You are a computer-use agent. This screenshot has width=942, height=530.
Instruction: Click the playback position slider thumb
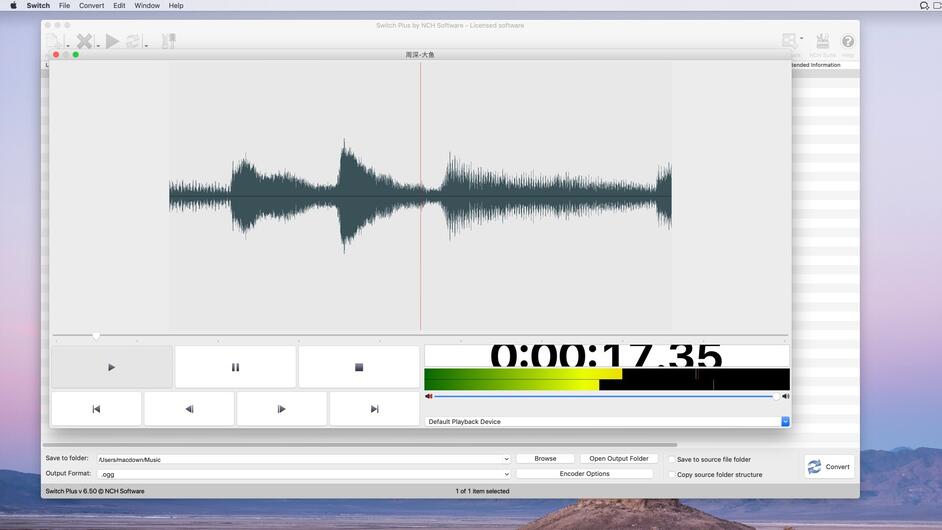[96, 335]
